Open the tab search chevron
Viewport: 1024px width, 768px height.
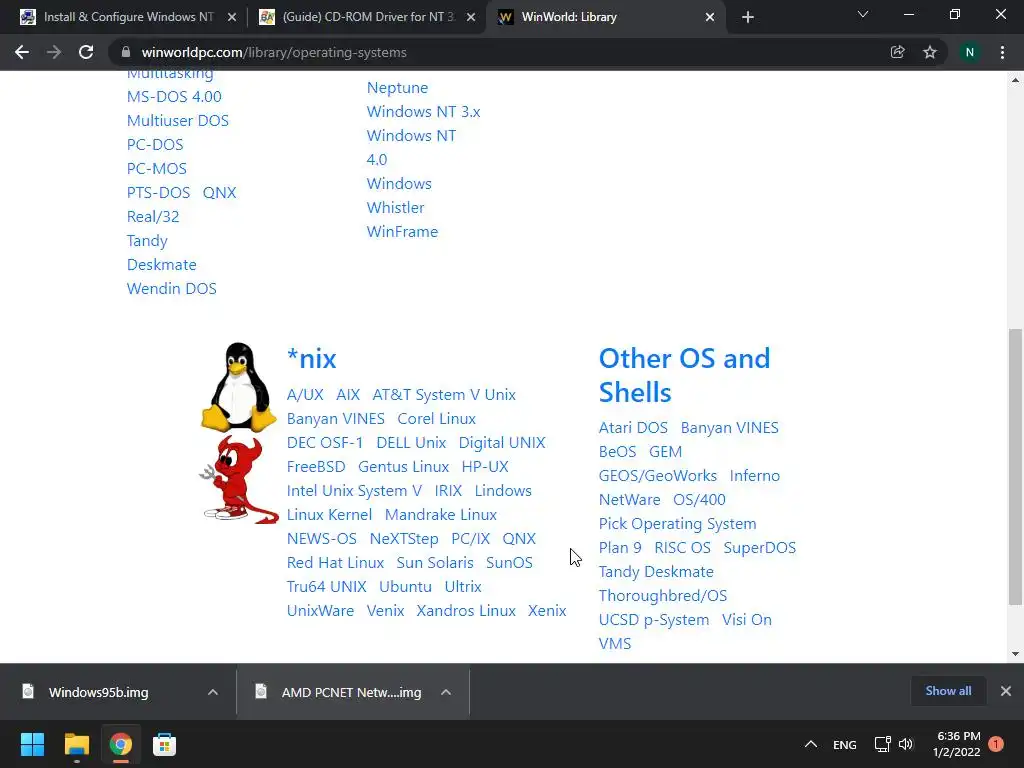(x=863, y=14)
